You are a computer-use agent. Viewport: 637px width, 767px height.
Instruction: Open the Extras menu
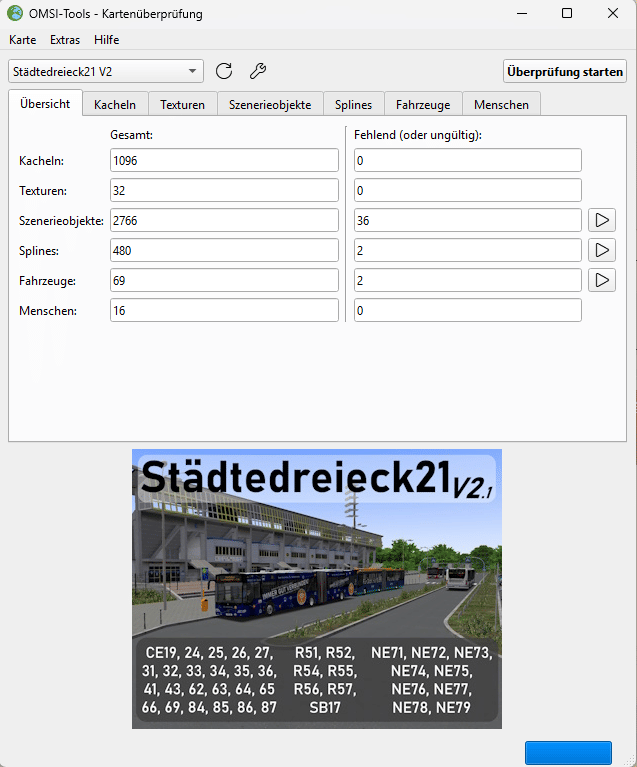pyautogui.click(x=65, y=40)
